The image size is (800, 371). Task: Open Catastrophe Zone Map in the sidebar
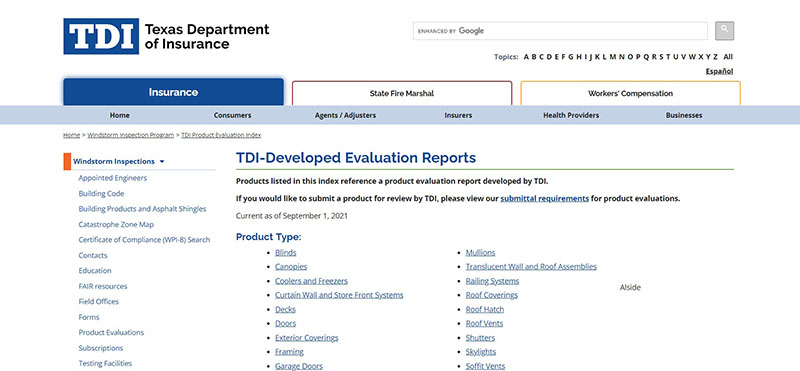pos(116,225)
